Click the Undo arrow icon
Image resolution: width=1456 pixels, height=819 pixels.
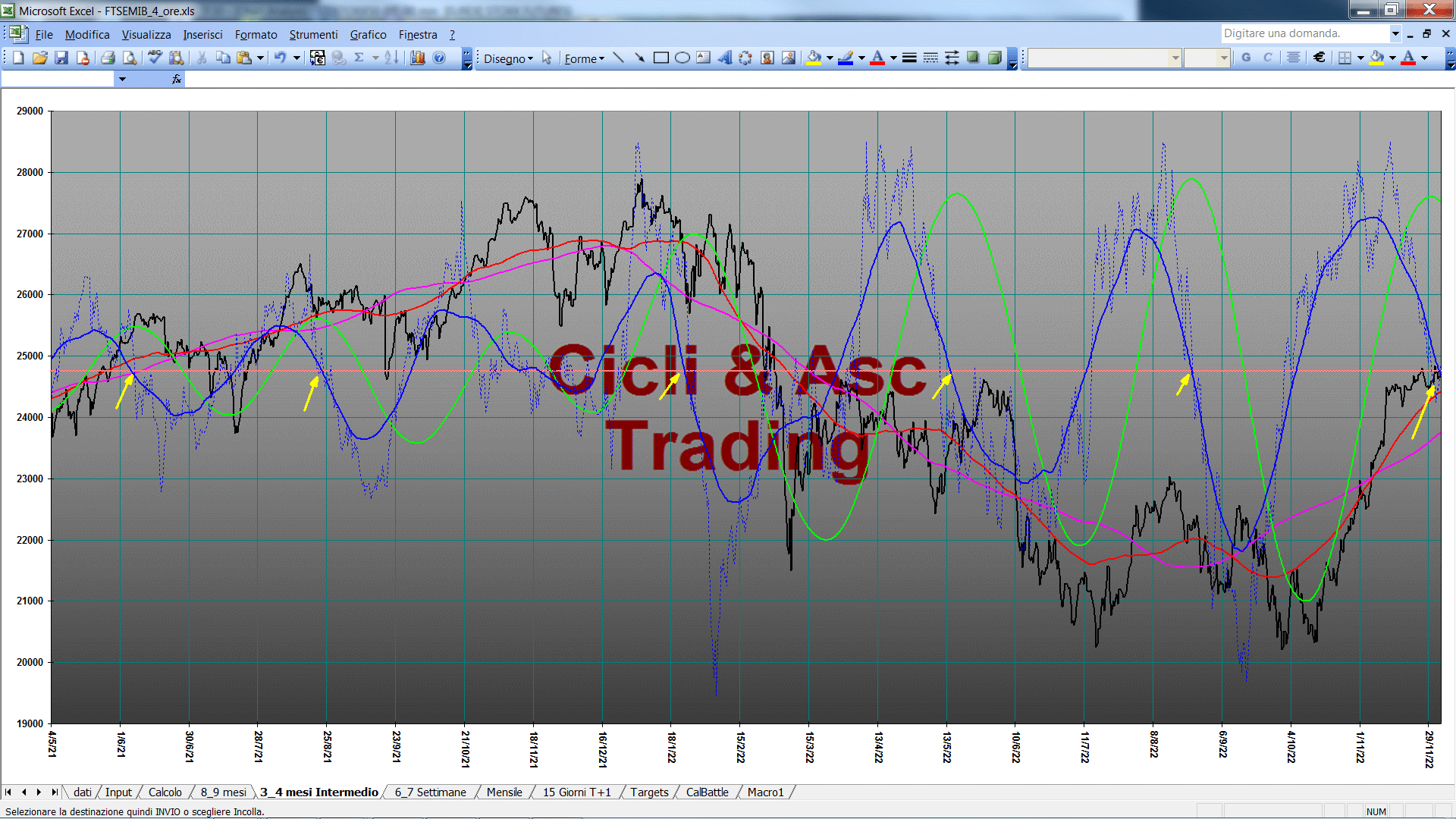(x=281, y=58)
